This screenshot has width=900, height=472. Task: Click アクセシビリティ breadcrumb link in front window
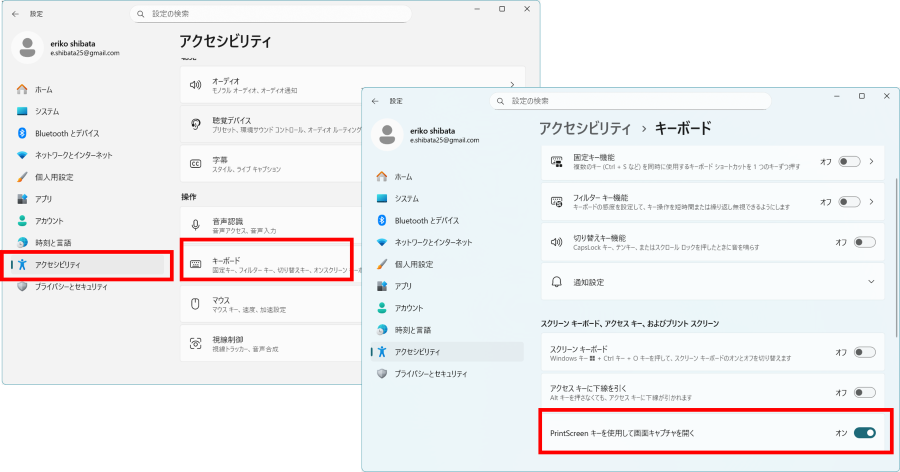click(x=585, y=128)
